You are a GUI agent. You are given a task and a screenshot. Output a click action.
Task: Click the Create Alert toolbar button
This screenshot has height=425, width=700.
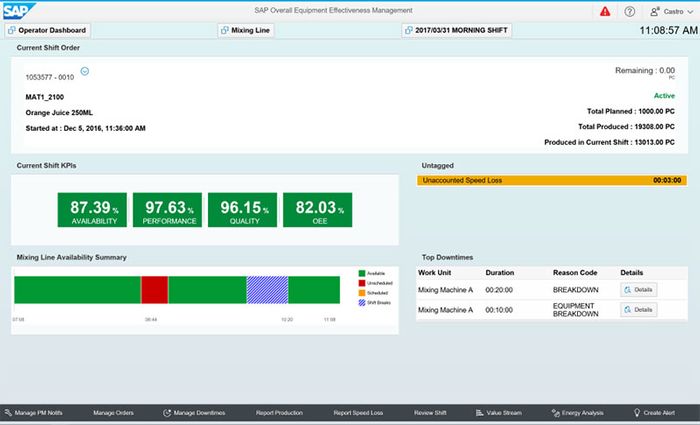click(x=654, y=413)
